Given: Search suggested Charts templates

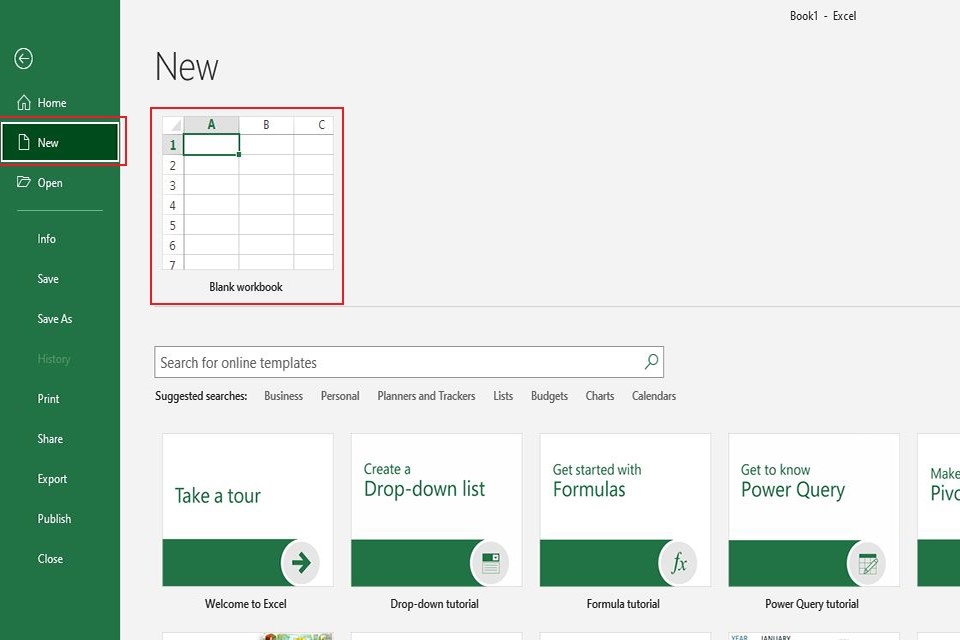Looking at the screenshot, I should 599,396.
